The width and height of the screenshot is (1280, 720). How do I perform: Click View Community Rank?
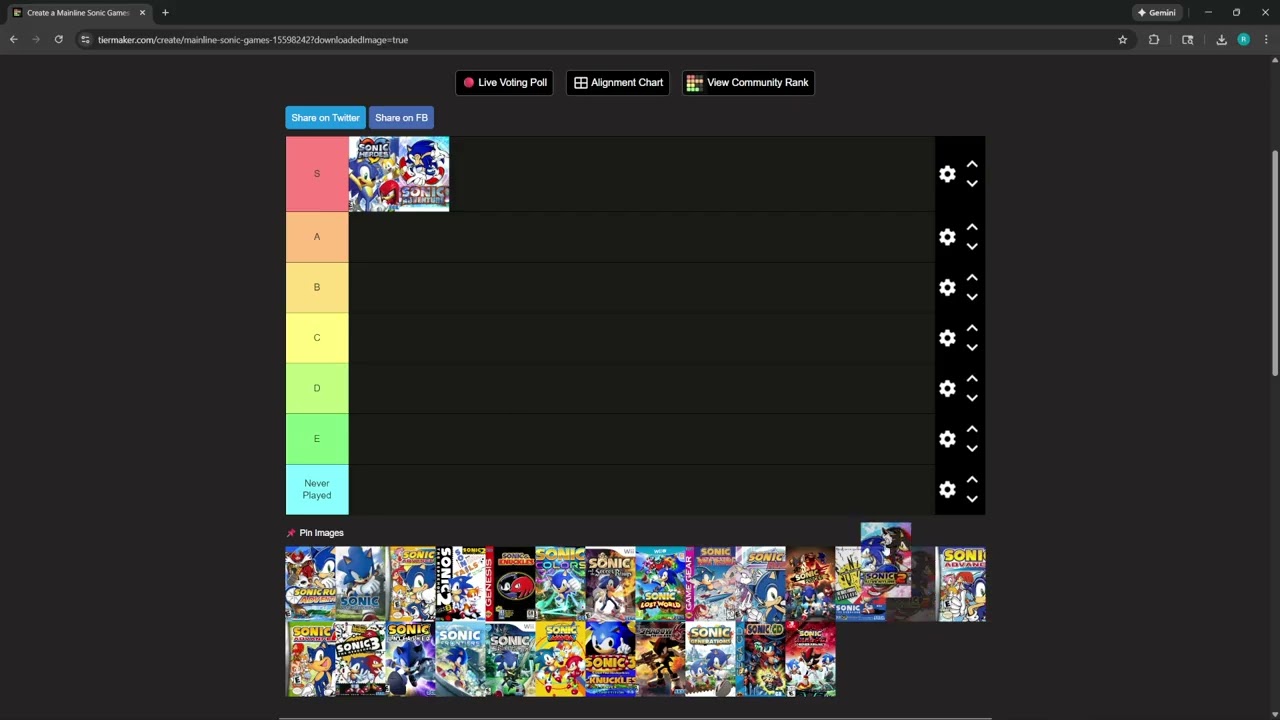point(748,83)
